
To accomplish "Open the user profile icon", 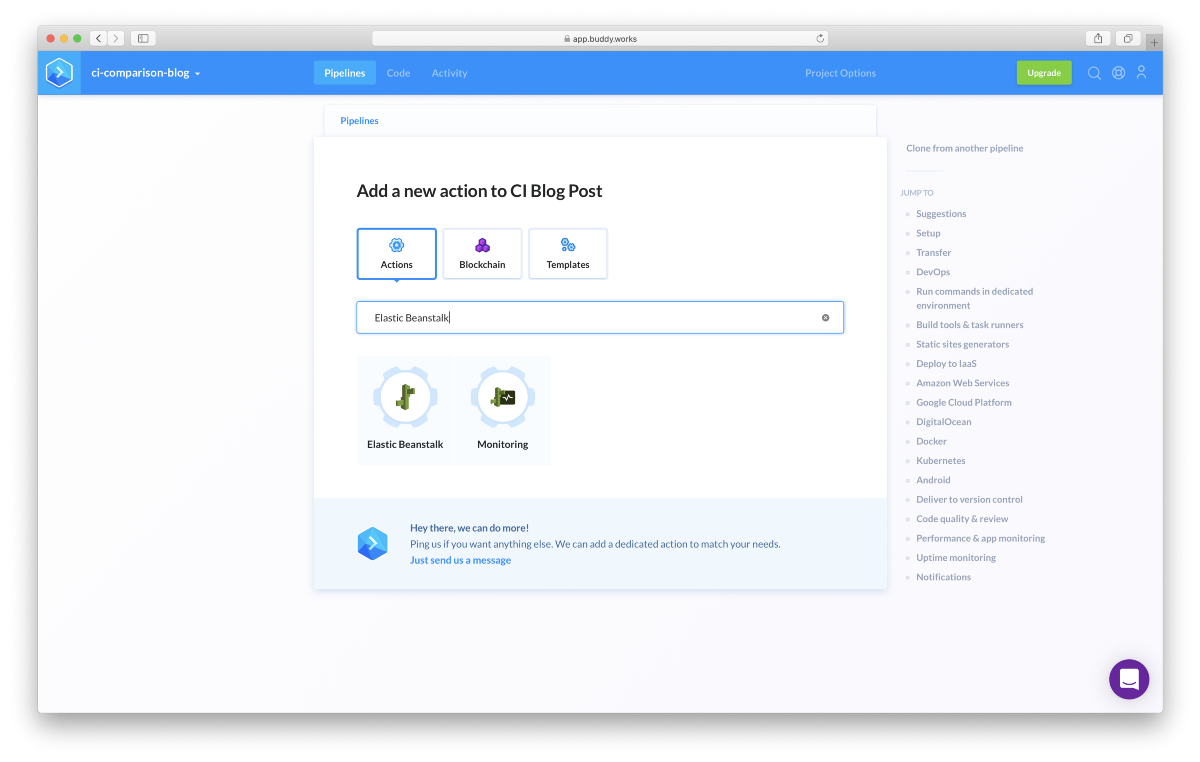I will tap(1142, 73).
